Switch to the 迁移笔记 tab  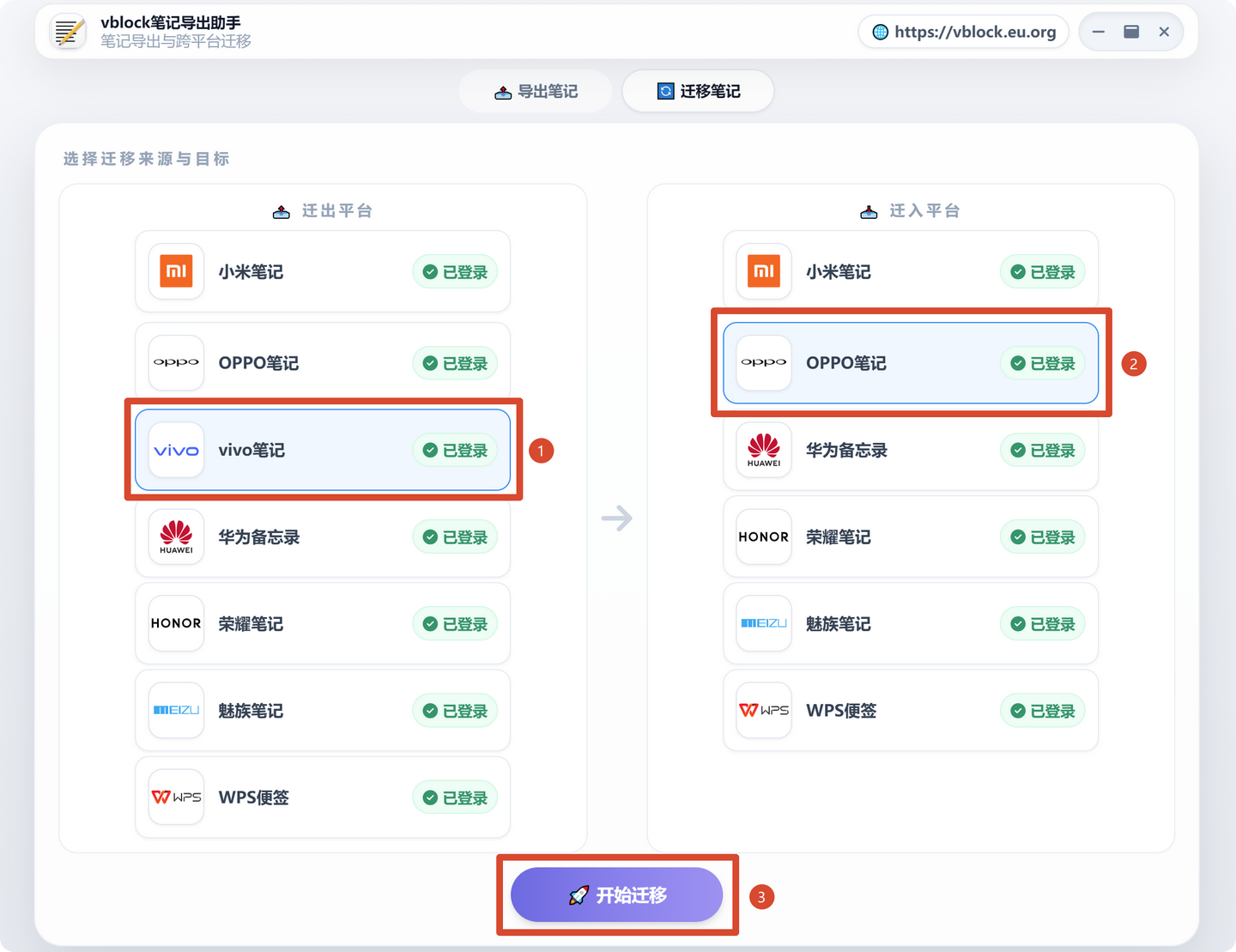click(698, 91)
